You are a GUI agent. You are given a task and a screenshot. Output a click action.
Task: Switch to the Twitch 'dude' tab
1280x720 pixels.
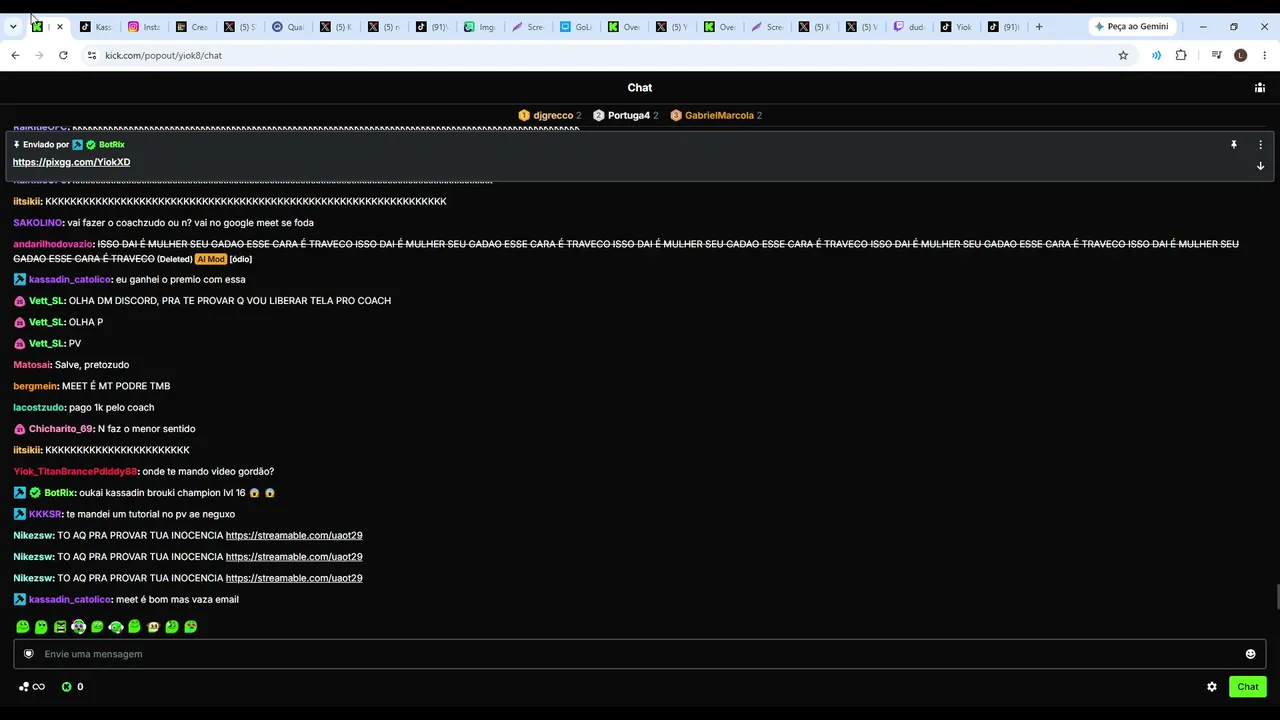tap(910, 27)
